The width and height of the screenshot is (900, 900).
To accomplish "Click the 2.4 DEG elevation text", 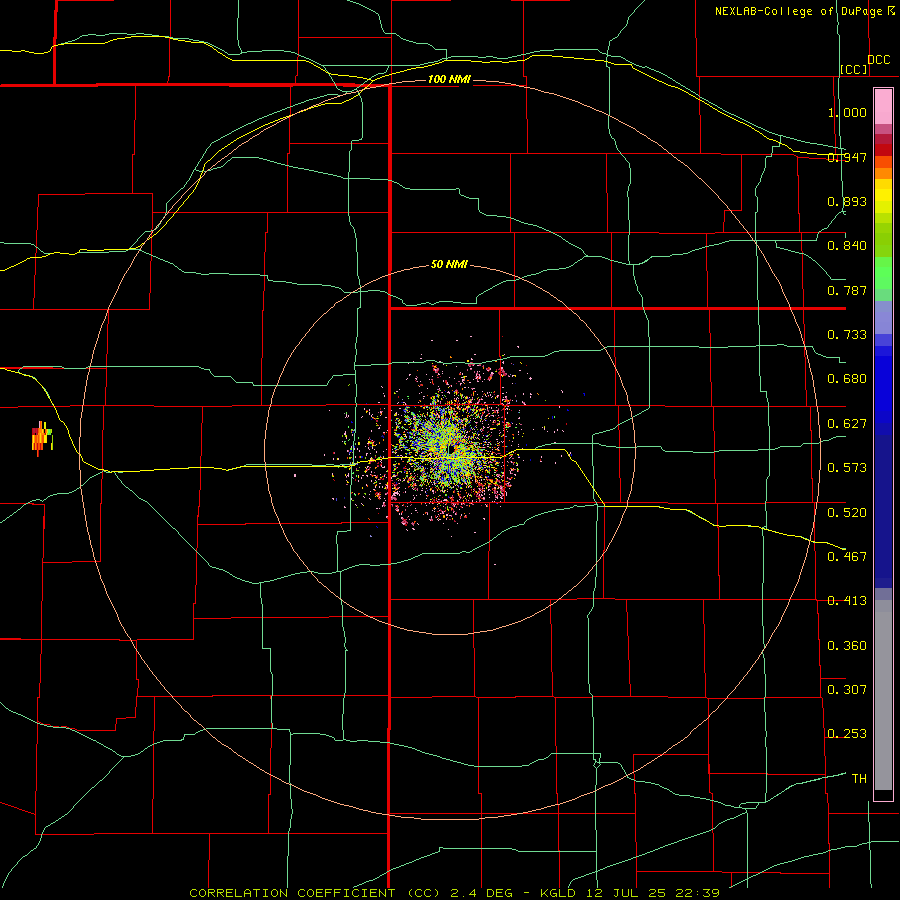I will [x=481, y=893].
